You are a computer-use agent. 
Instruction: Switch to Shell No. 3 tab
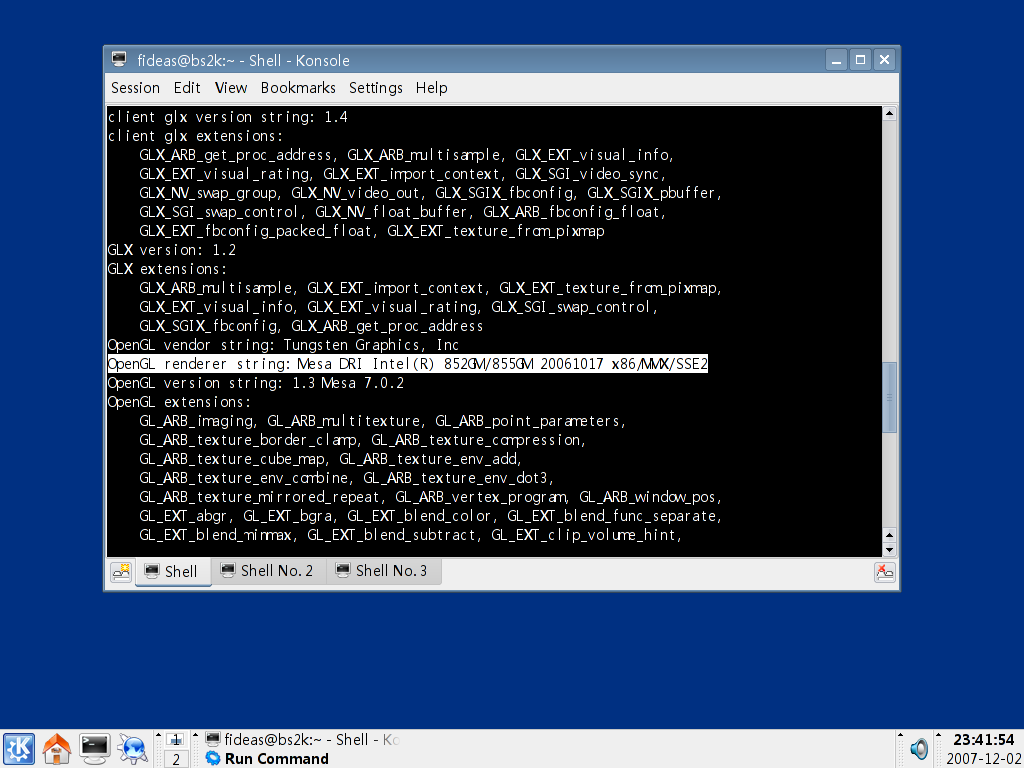pyautogui.click(x=383, y=571)
